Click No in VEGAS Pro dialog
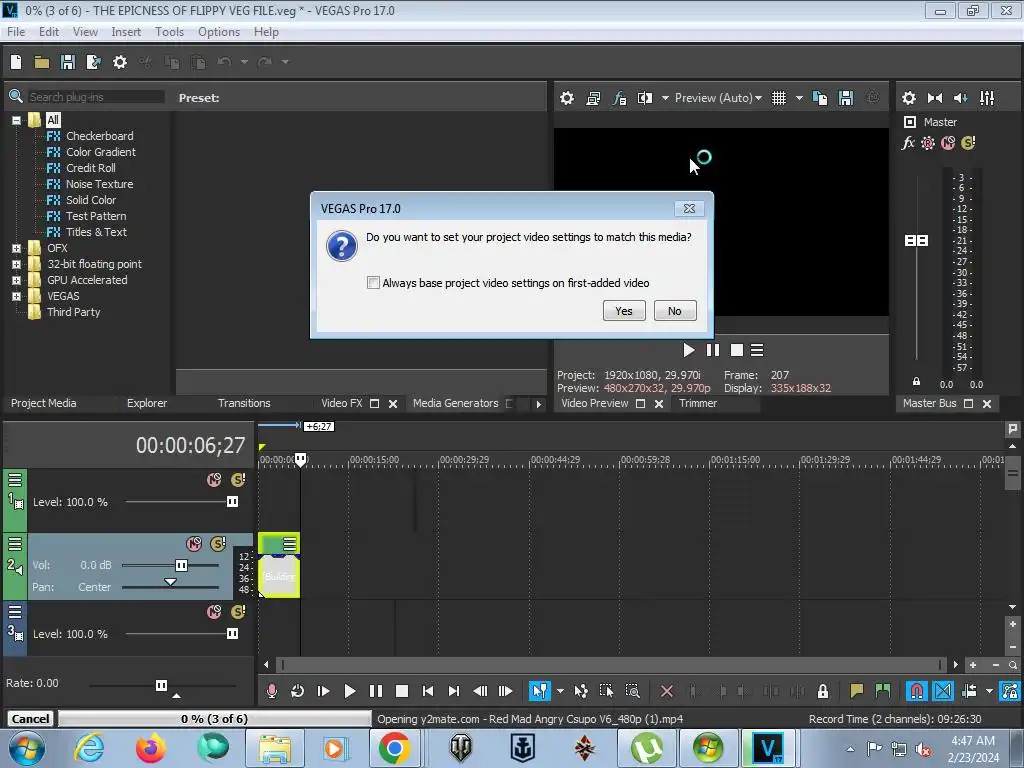Image resolution: width=1024 pixels, height=768 pixels. [675, 311]
